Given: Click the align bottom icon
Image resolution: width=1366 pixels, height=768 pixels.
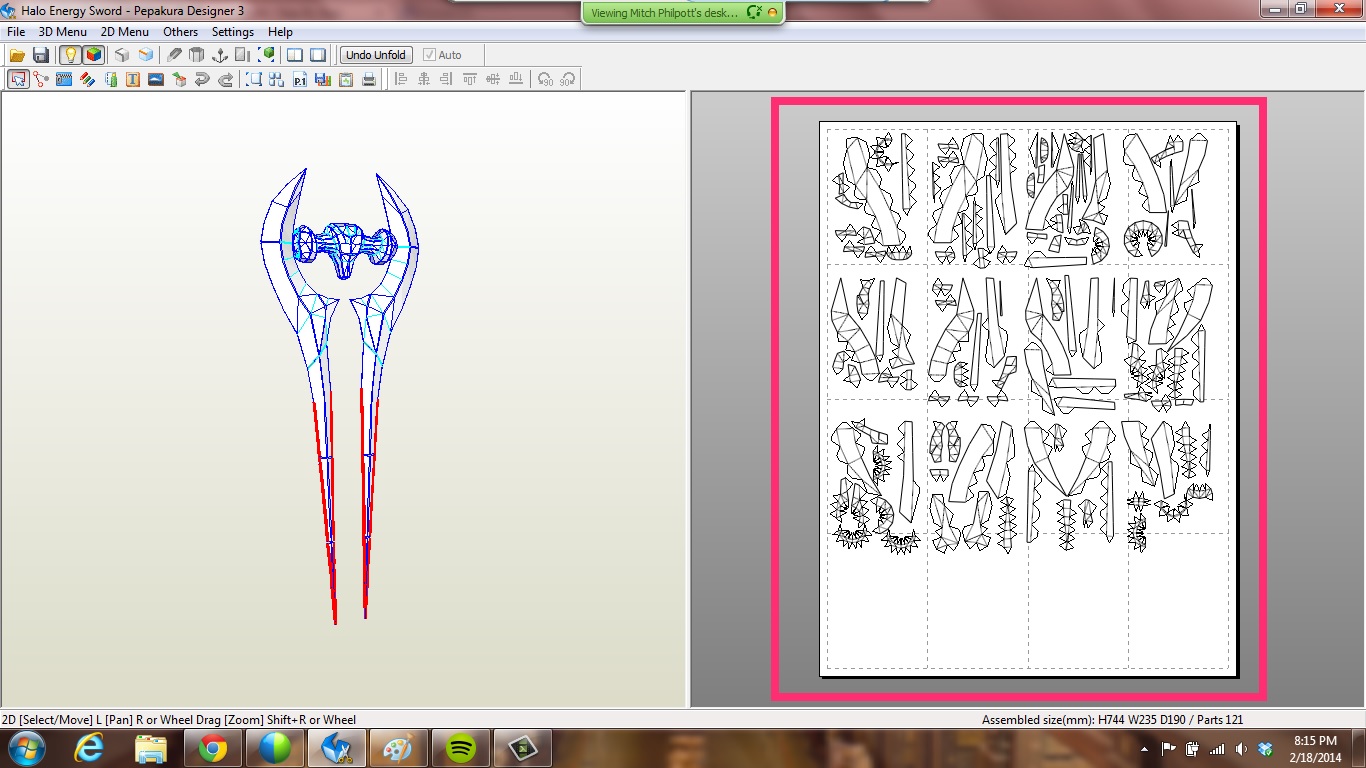Looking at the screenshot, I should point(515,79).
